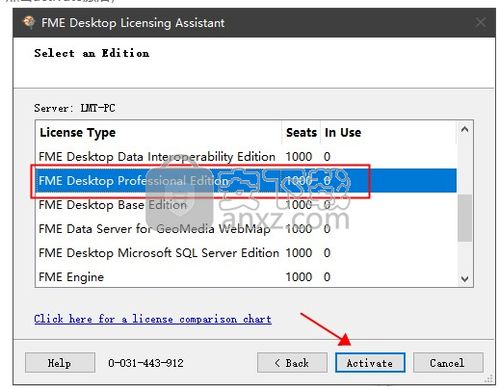Click the code 0-031-443-912
The image size is (499, 389).
(146, 363)
